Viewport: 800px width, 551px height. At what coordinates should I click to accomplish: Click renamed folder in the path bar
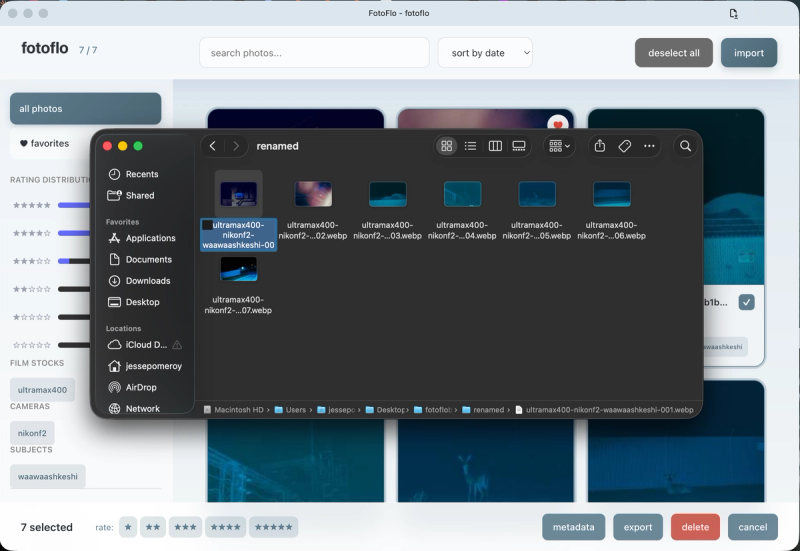click(x=483, y=410)
